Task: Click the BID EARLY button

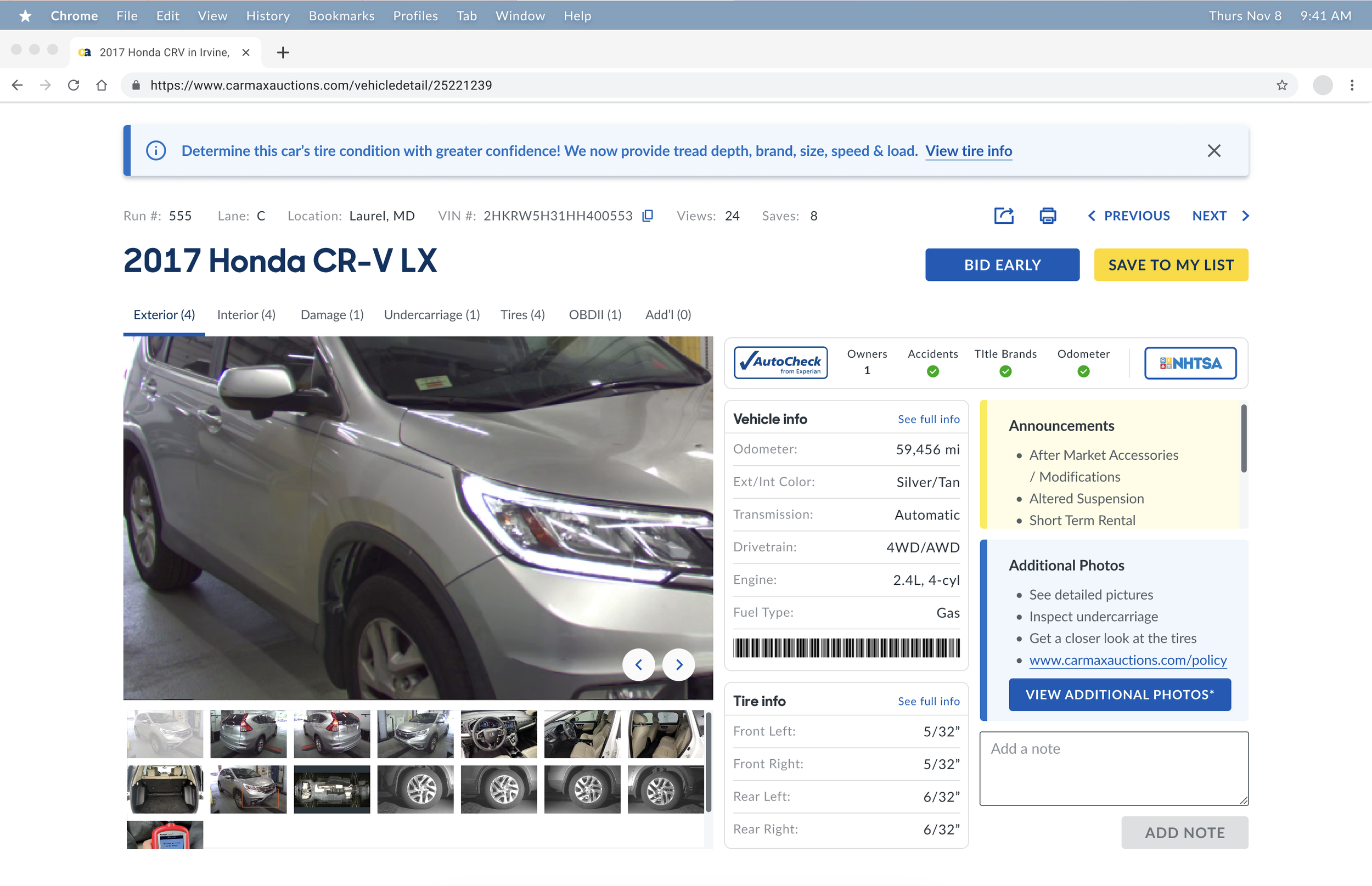Action: (1002, 264)
